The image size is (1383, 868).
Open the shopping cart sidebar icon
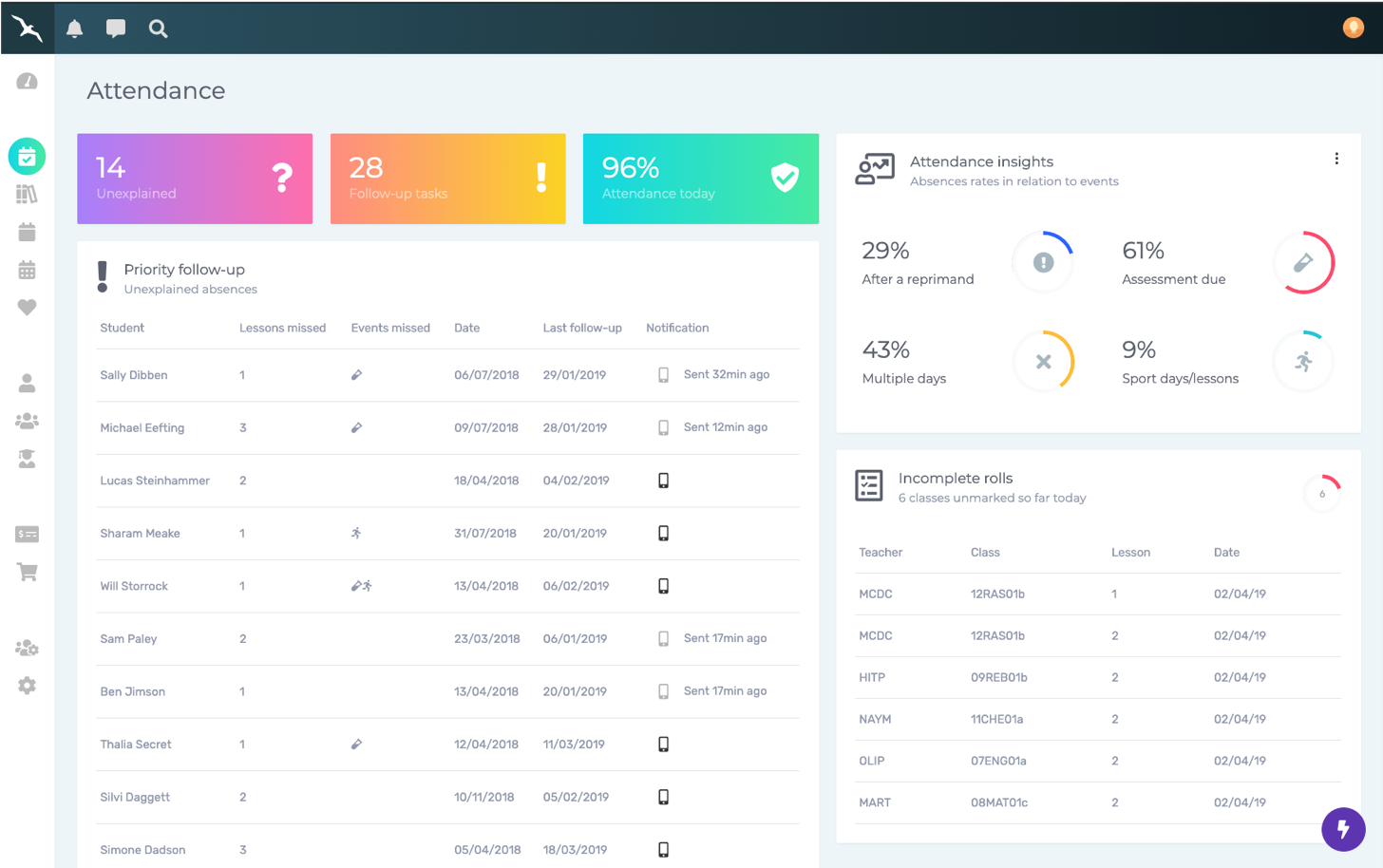27,572
